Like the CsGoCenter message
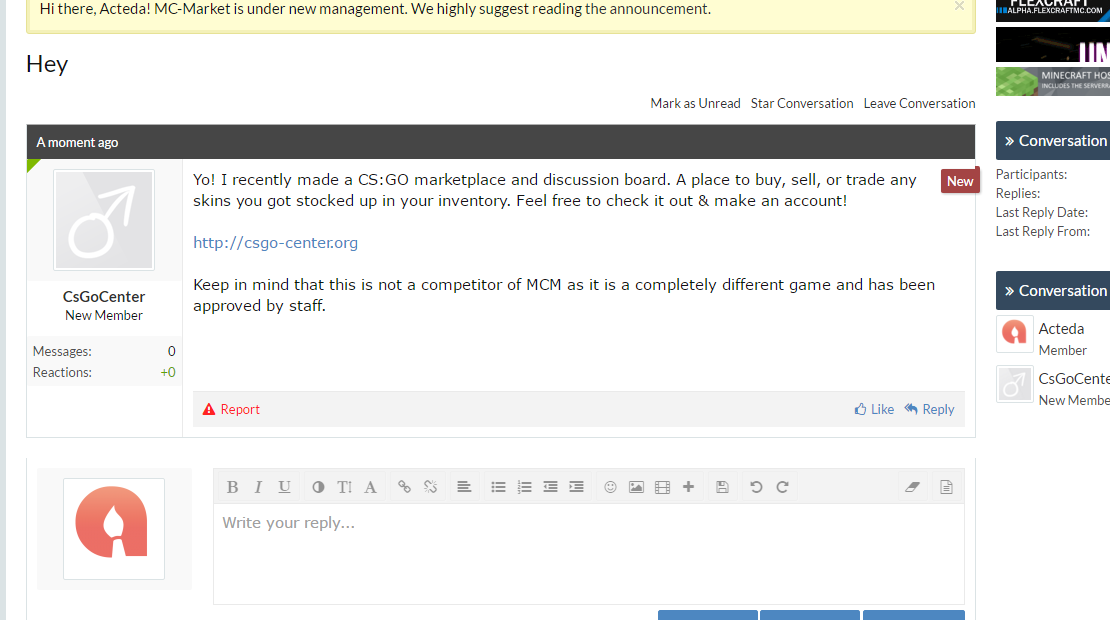This screenshot has width=1110, height=620. tap(874, 409)
